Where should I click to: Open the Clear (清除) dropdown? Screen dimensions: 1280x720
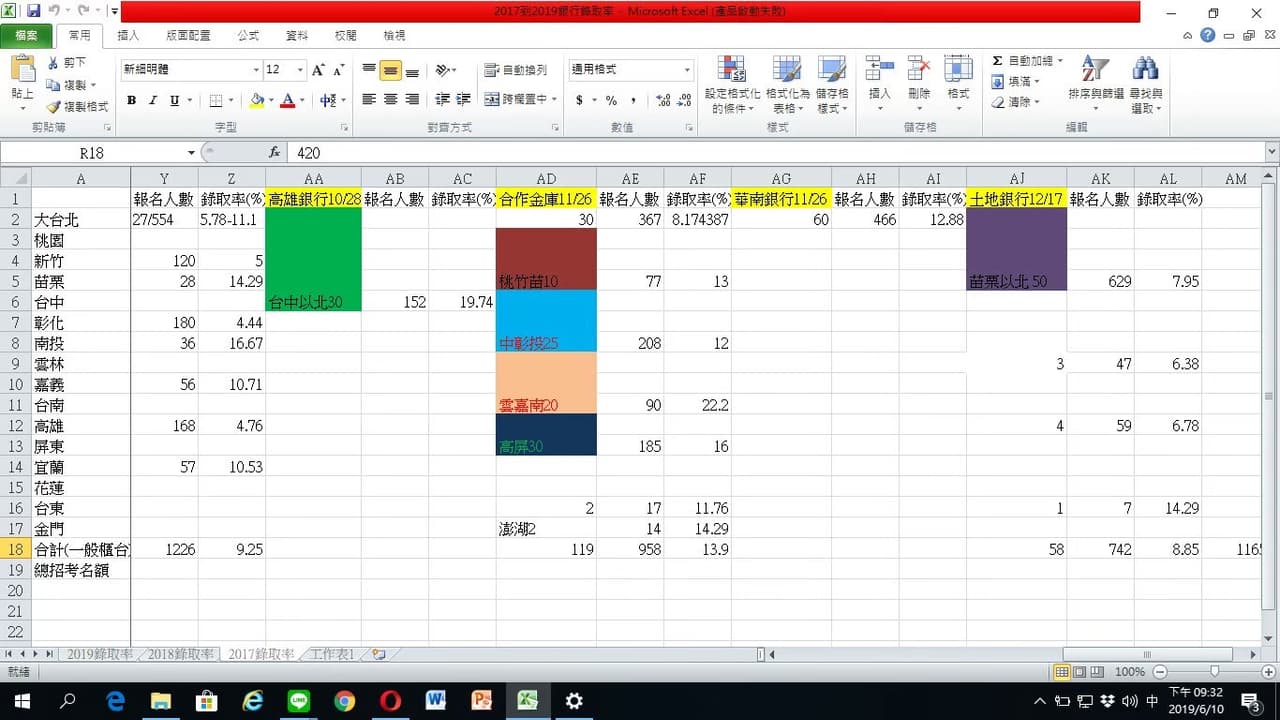(1016, 102)
